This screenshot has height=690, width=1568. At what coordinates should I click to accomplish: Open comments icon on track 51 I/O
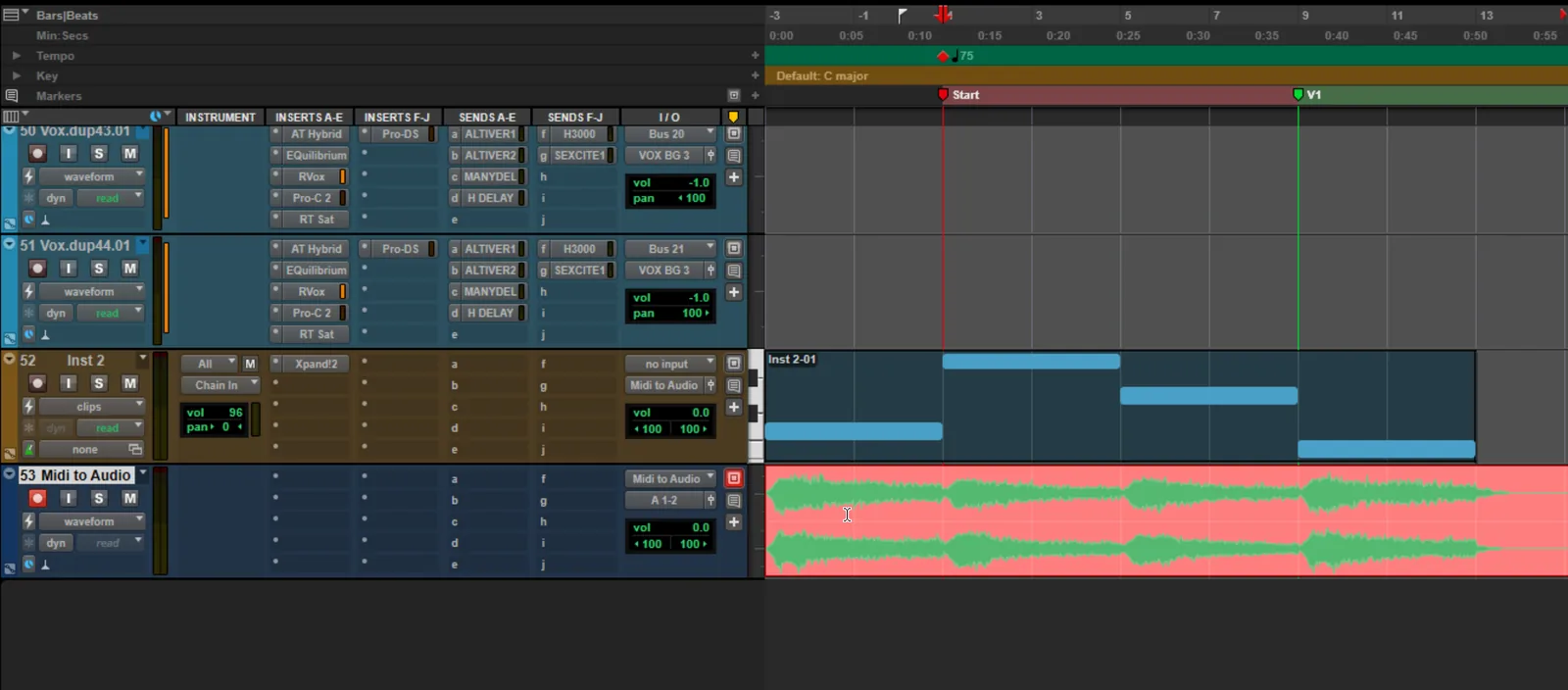733,271
